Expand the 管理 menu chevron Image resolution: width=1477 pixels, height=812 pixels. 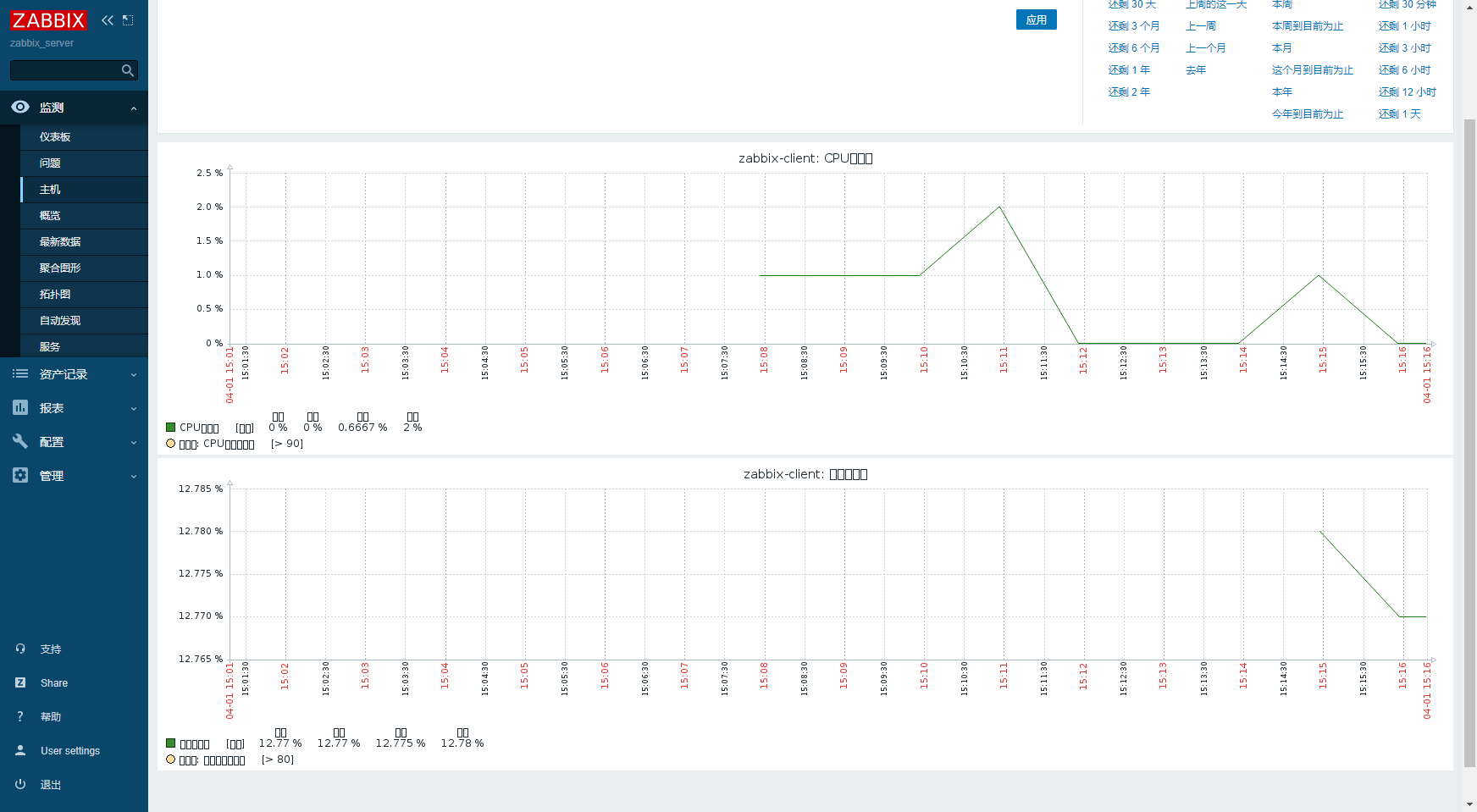[134, 477]
